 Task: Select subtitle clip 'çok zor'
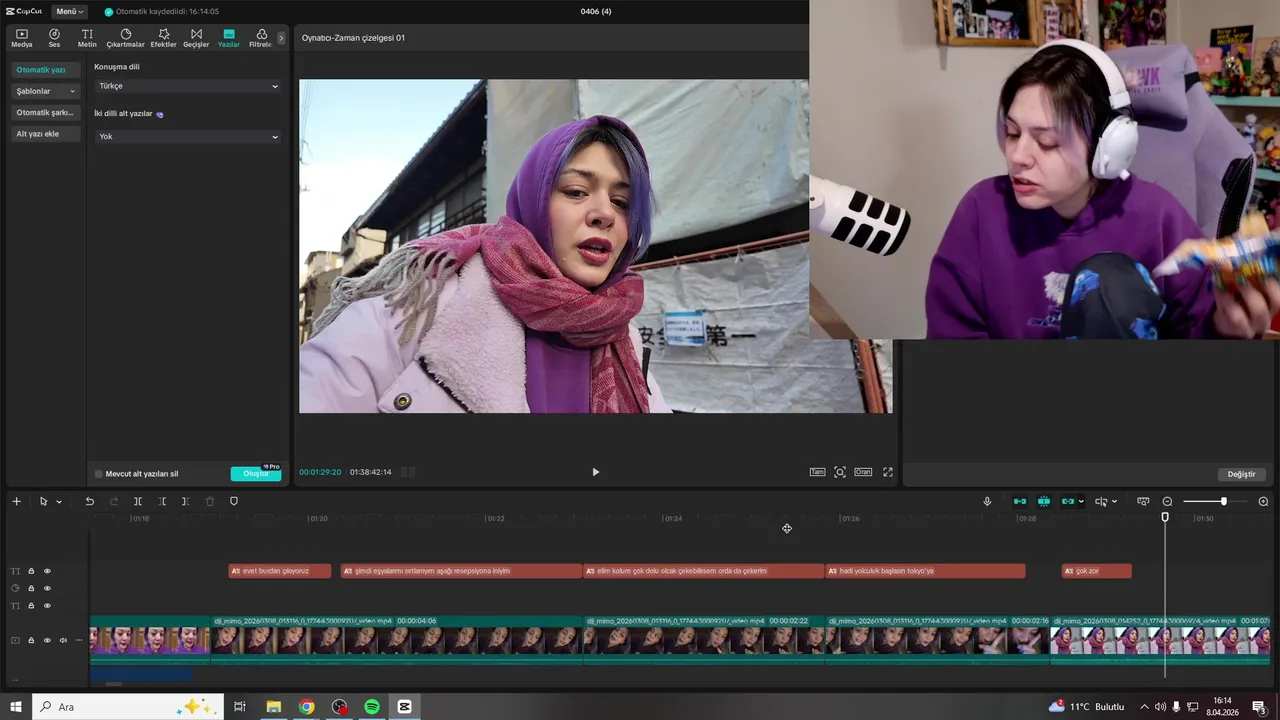pyautogui.click(x=1096, y=571)
